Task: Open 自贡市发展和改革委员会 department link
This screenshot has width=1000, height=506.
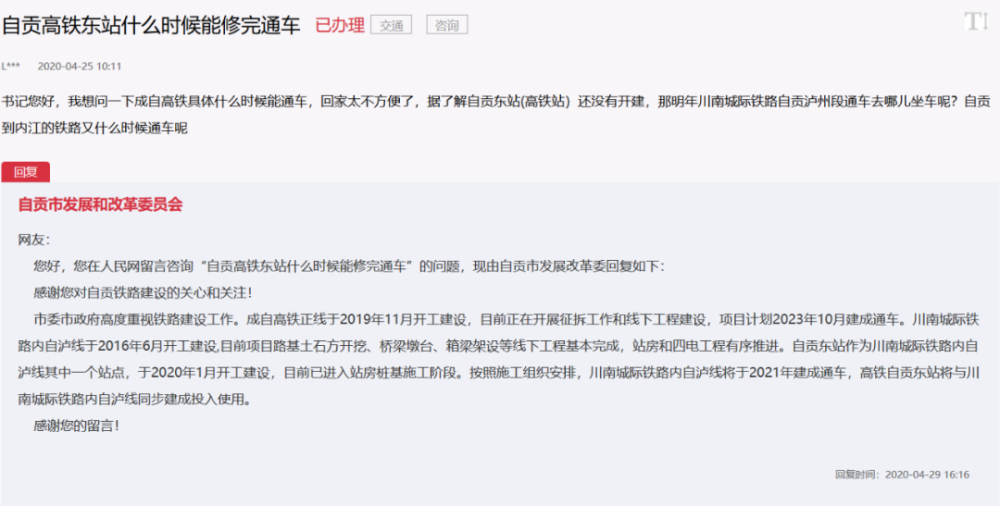Action: (x=100, y=205)
